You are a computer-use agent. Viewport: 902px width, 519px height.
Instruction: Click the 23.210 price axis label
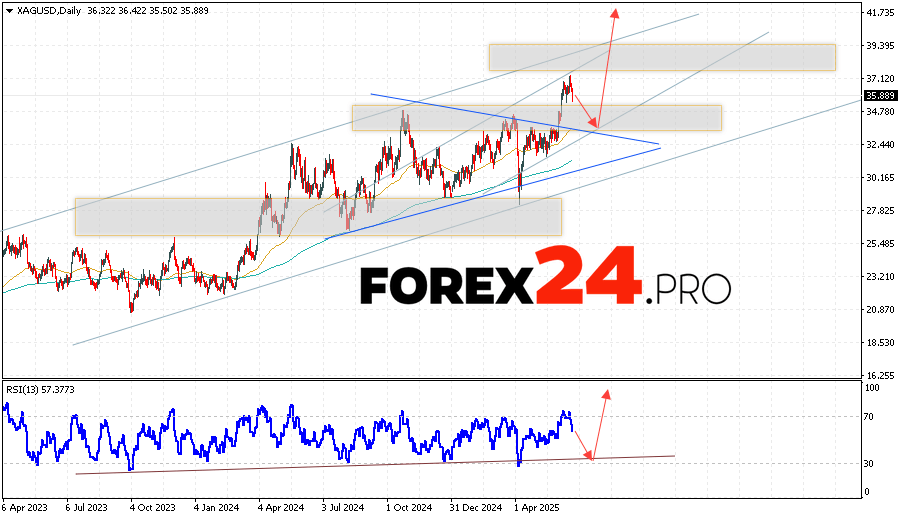(x=880, y=277)
